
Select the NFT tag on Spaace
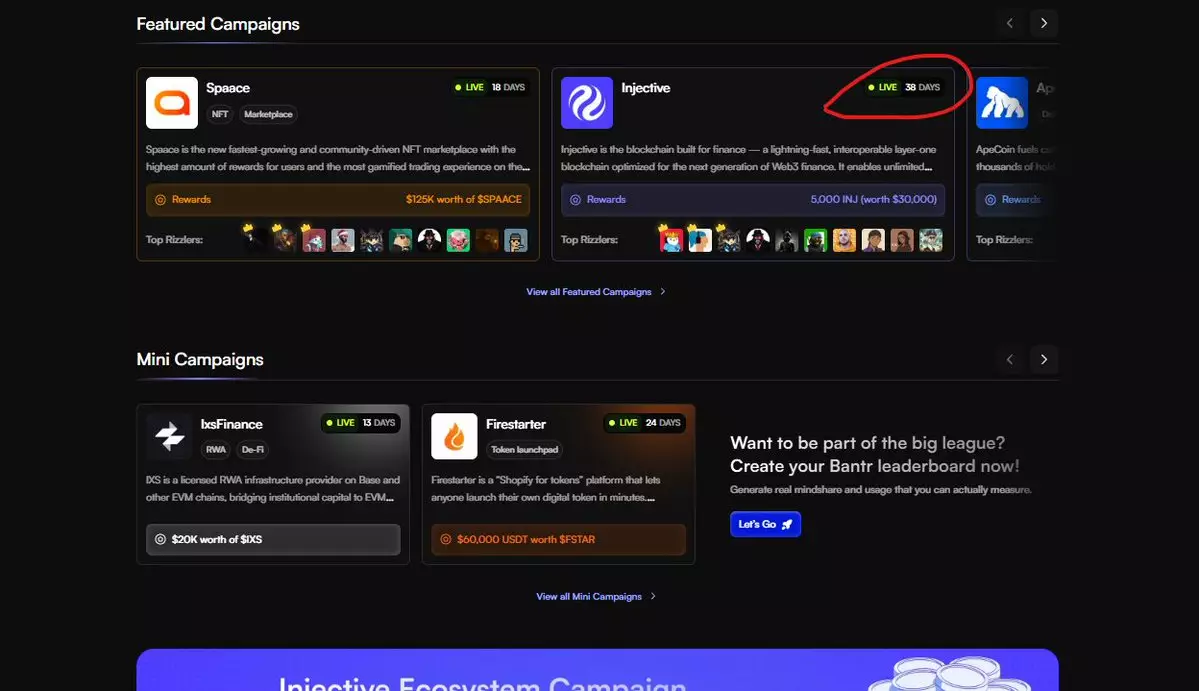coord(220,115)
